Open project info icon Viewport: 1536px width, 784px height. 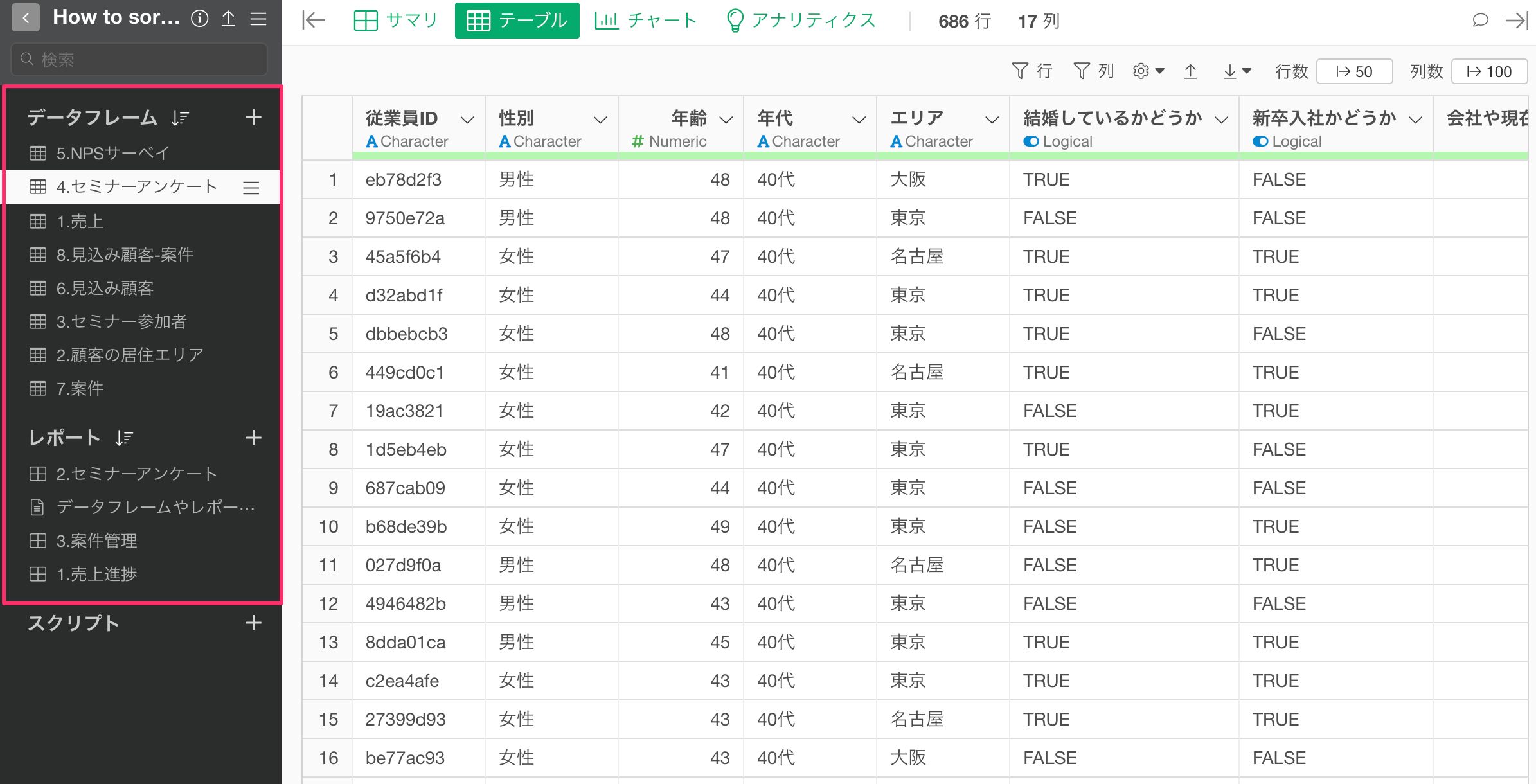(200, 19)
